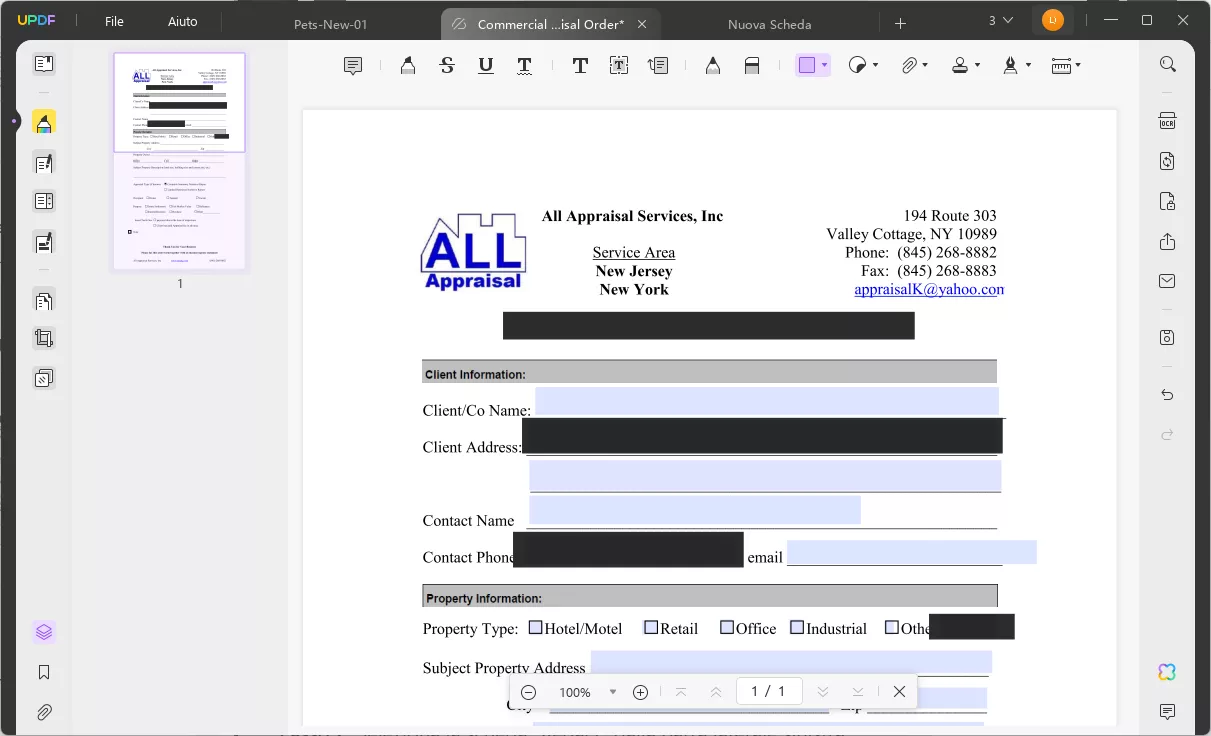Screen dimensions: 1211x736
Task: Zoom out with the minus button
Action: [x=529, y=692]
